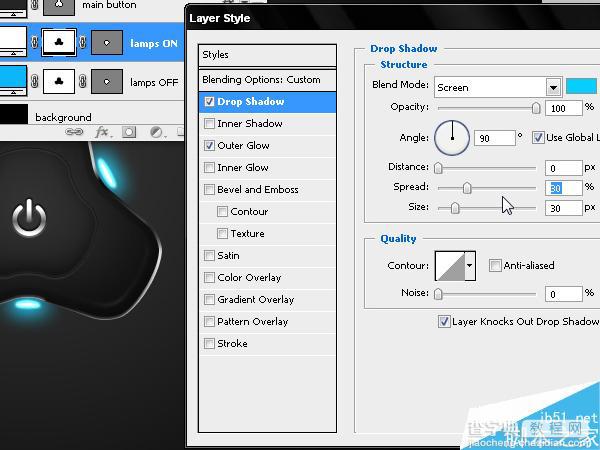600x450 pixels.
Task: Uncheck the Drop Shadow checkbox
Action: [x=209, y=101]
